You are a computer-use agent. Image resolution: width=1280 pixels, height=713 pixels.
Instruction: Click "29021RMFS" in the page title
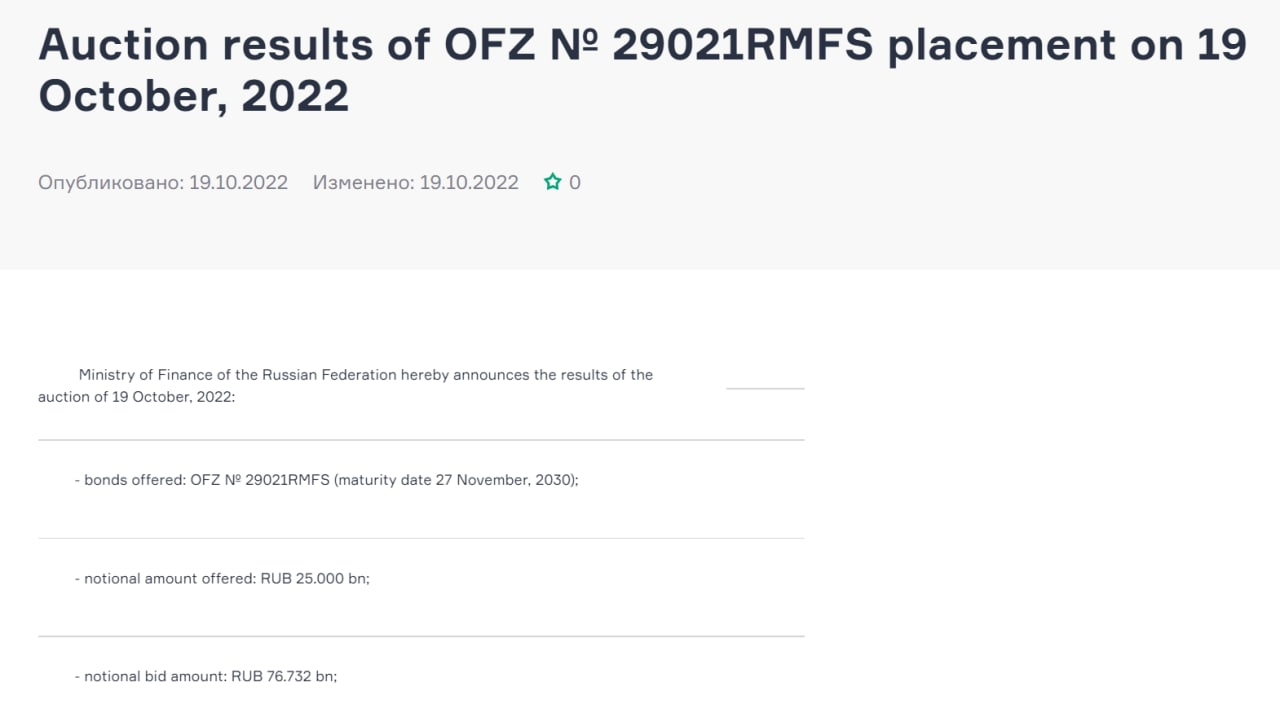743,45
